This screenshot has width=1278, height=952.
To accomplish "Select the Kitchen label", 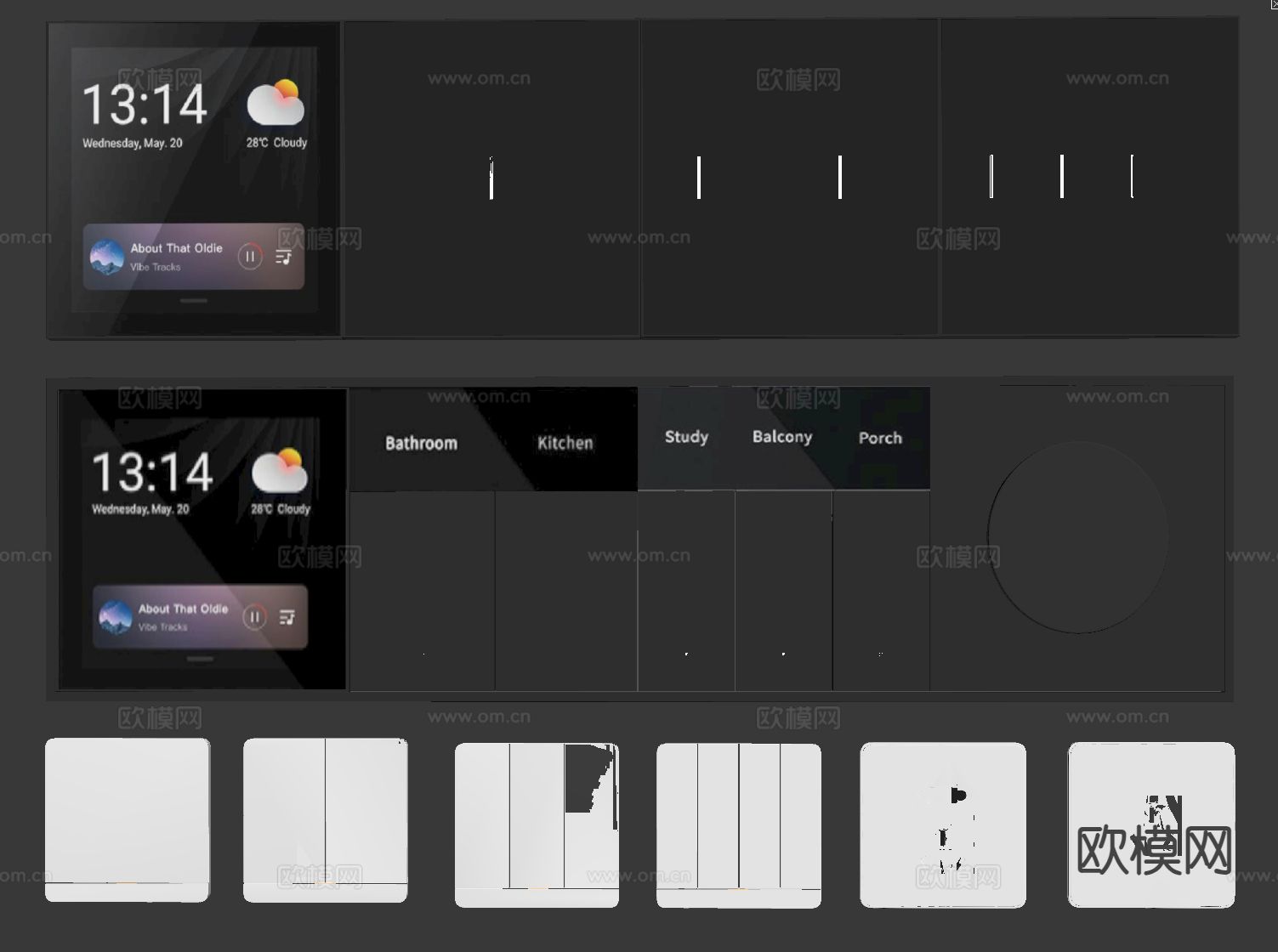I will coord(565,443).
